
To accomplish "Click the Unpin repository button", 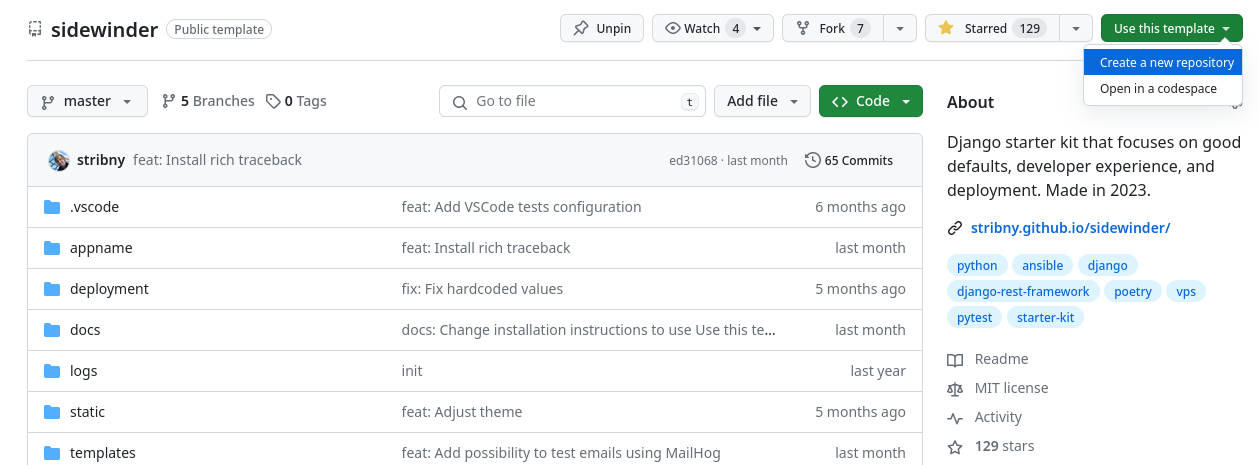I will click(x=602, y=28).
